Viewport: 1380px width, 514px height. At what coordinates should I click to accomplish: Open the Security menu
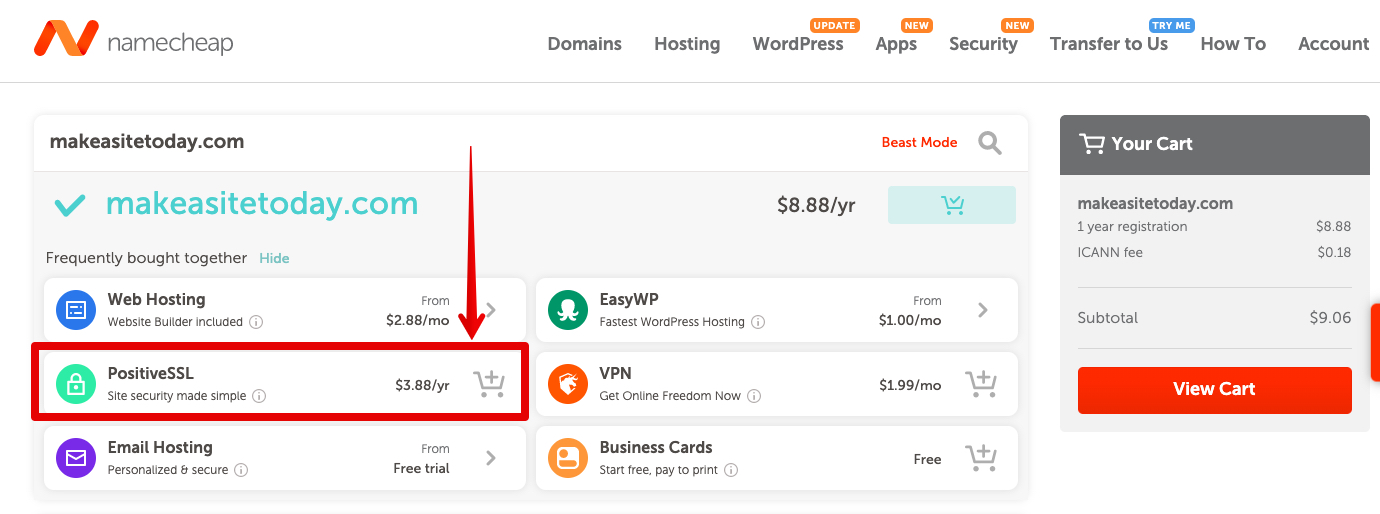coord(983,44)
